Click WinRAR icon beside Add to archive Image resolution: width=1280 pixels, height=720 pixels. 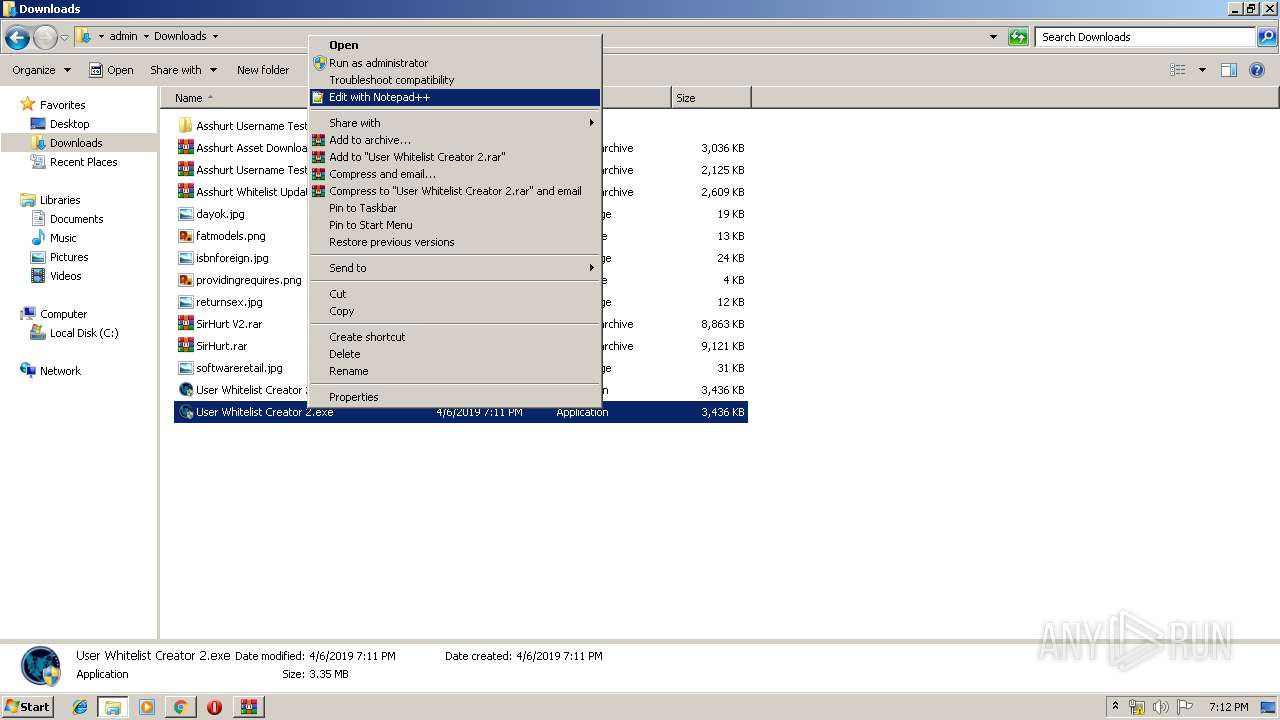[x=319, y=140]
